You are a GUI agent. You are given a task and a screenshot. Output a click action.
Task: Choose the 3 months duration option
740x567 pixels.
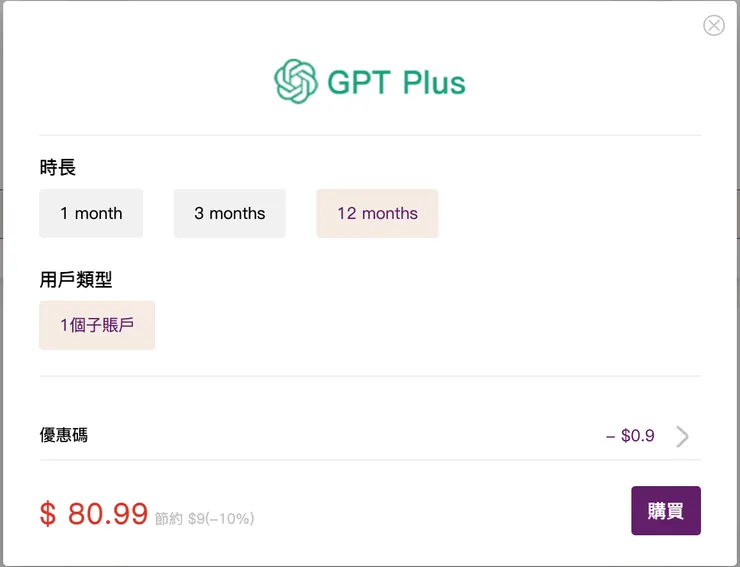click(230, 213)
